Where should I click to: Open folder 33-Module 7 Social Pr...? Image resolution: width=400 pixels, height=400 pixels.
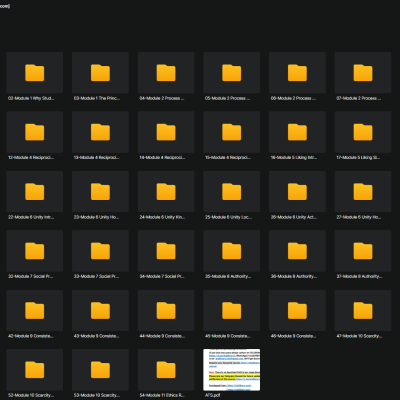tap(100, 251)
